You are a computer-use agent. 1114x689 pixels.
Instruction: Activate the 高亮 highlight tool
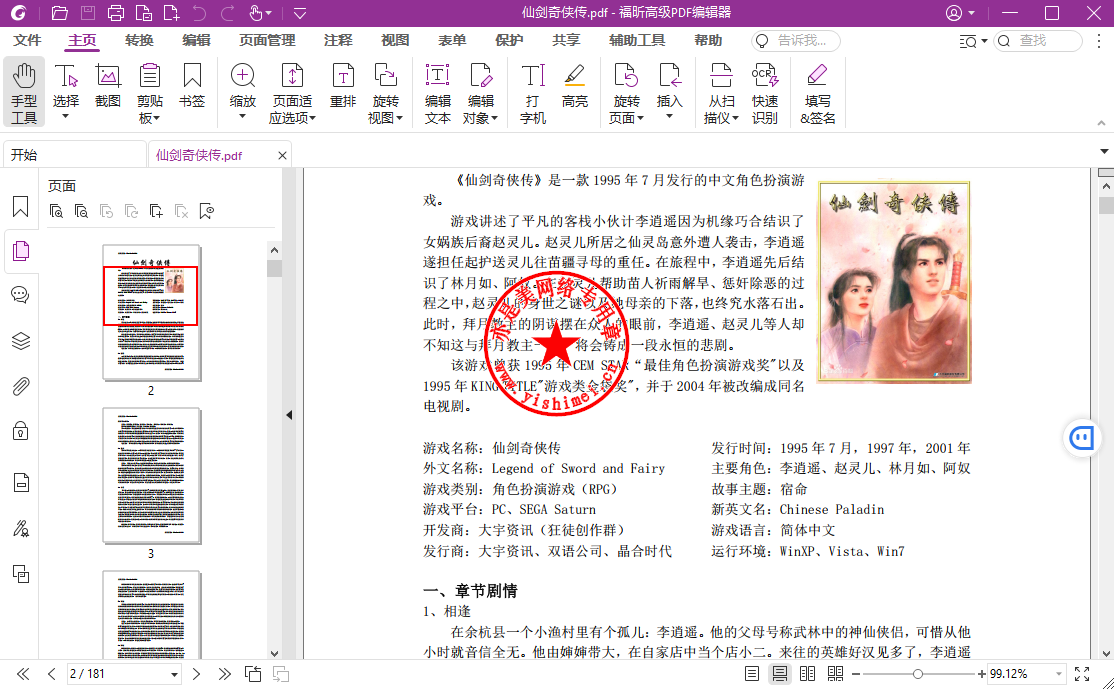coord(575,85)
